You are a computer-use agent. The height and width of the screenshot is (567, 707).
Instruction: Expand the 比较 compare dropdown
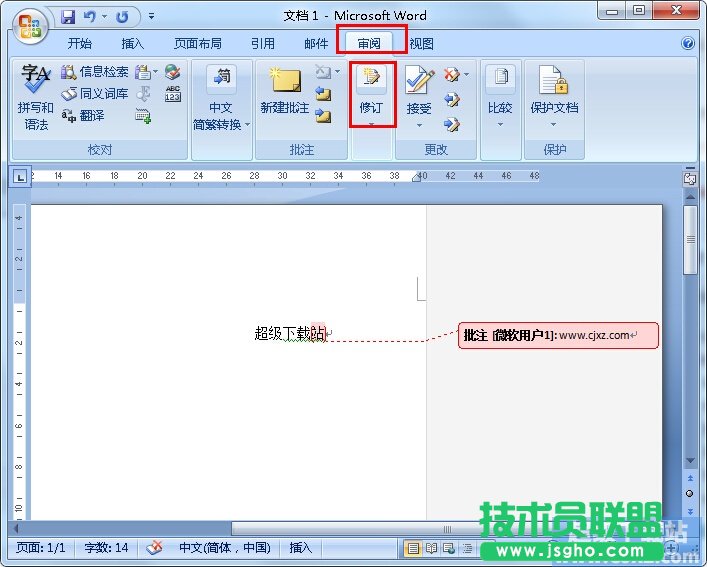499,125
